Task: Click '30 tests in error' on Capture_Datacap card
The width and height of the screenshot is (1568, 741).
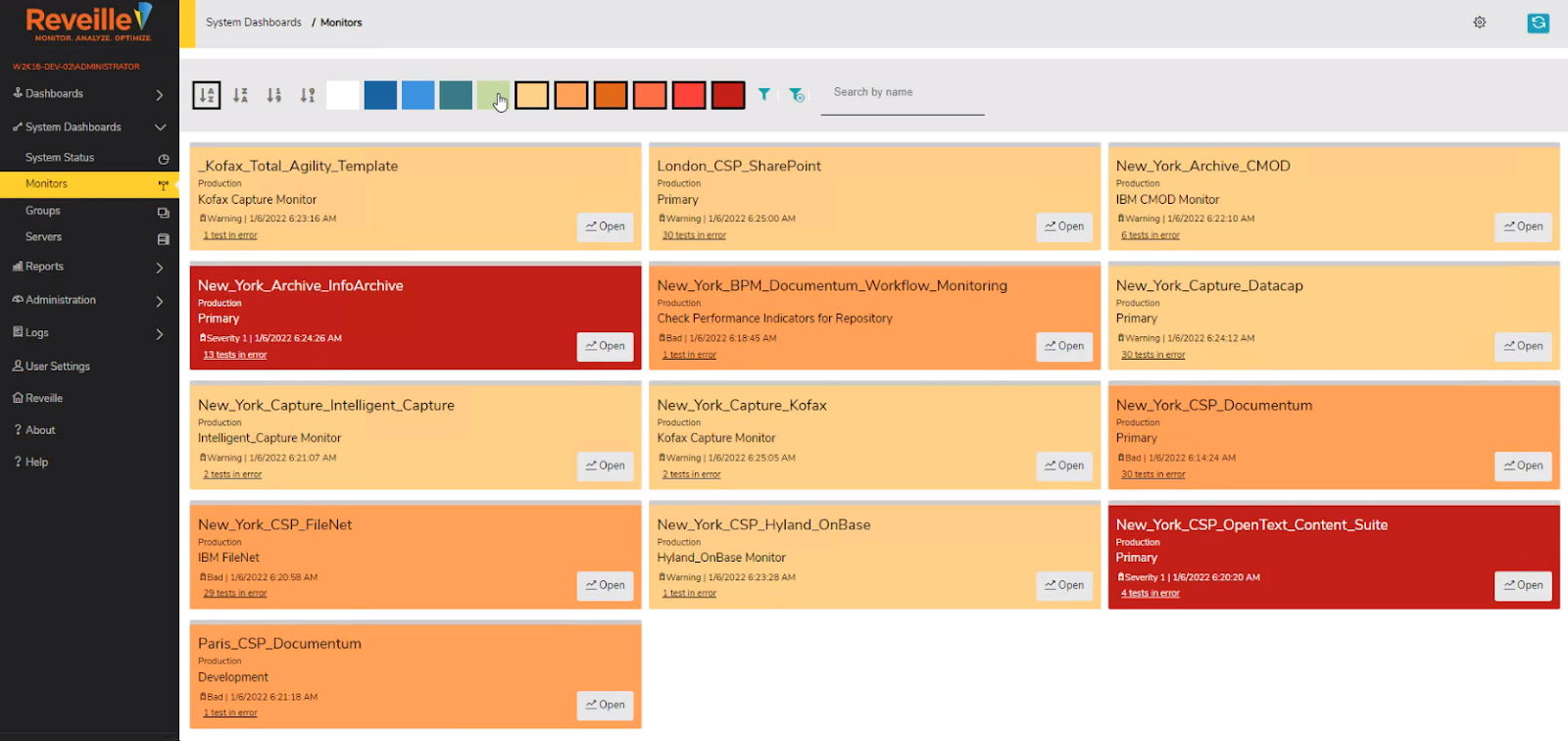Action: coord(1153,355)
